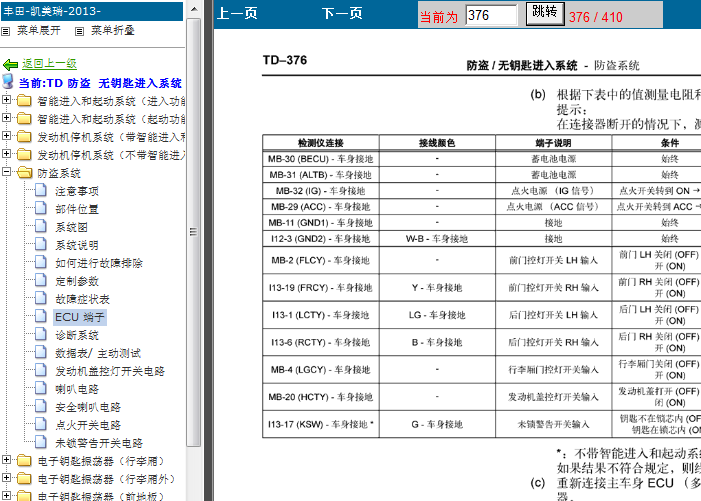The height and width of the screenshot is (501, 701).
Task: Open 喇叭电路 tree item
Action: pyautogui.click(x=77, y=389)
